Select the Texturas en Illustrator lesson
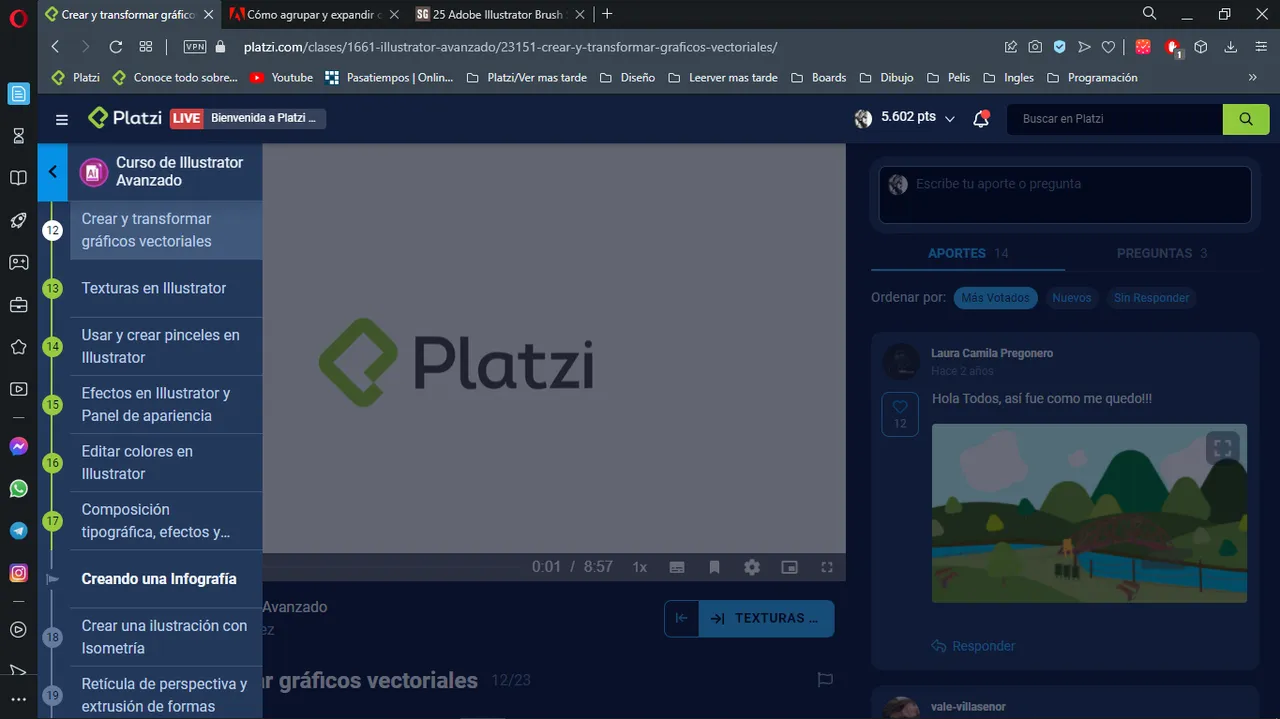The width and height of the screenshot is (1280, 719). pos(166,288)
